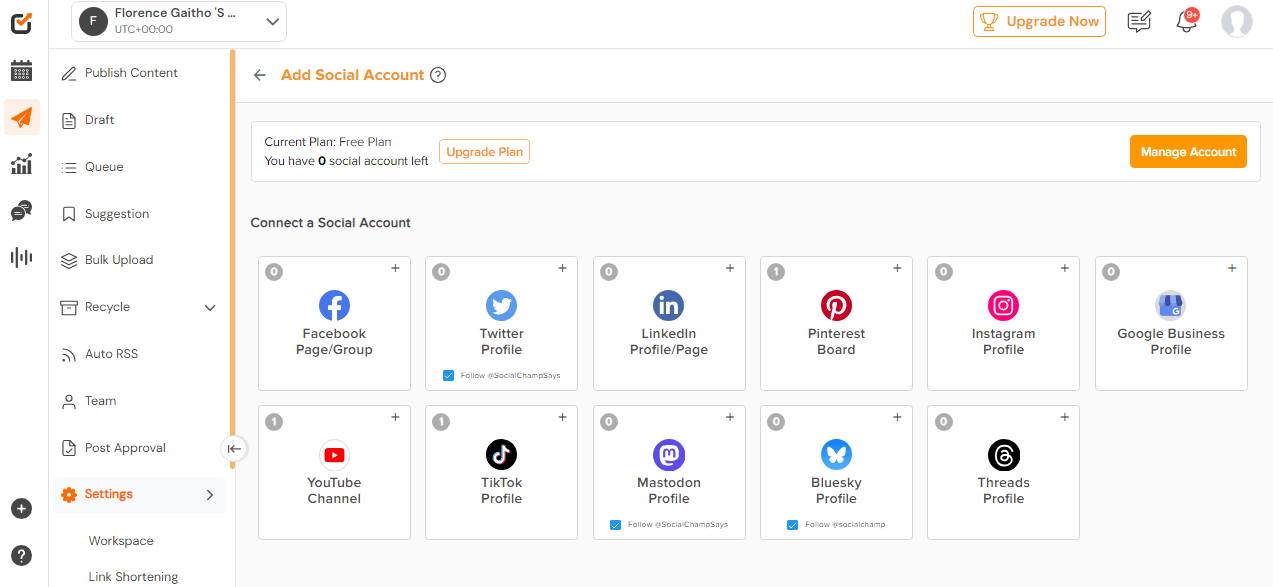
Task: Click plus on Instagram Profile card
Action: click(1064, 268)
